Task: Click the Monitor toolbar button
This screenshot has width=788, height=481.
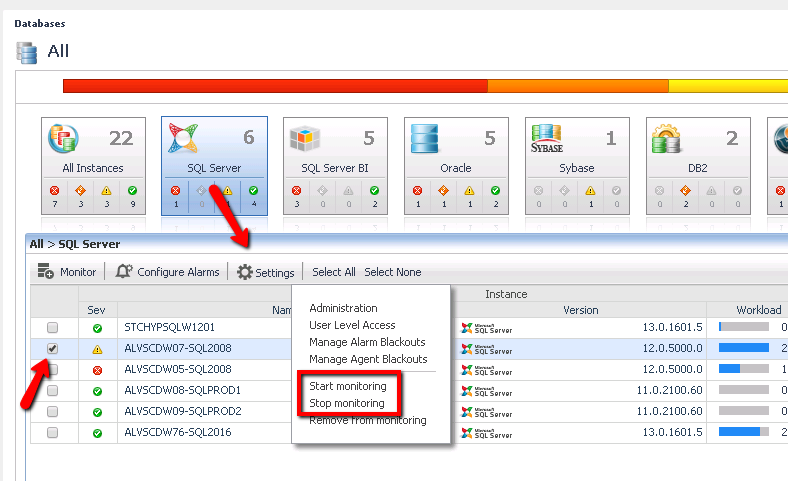Action: (x=67, y=271)
